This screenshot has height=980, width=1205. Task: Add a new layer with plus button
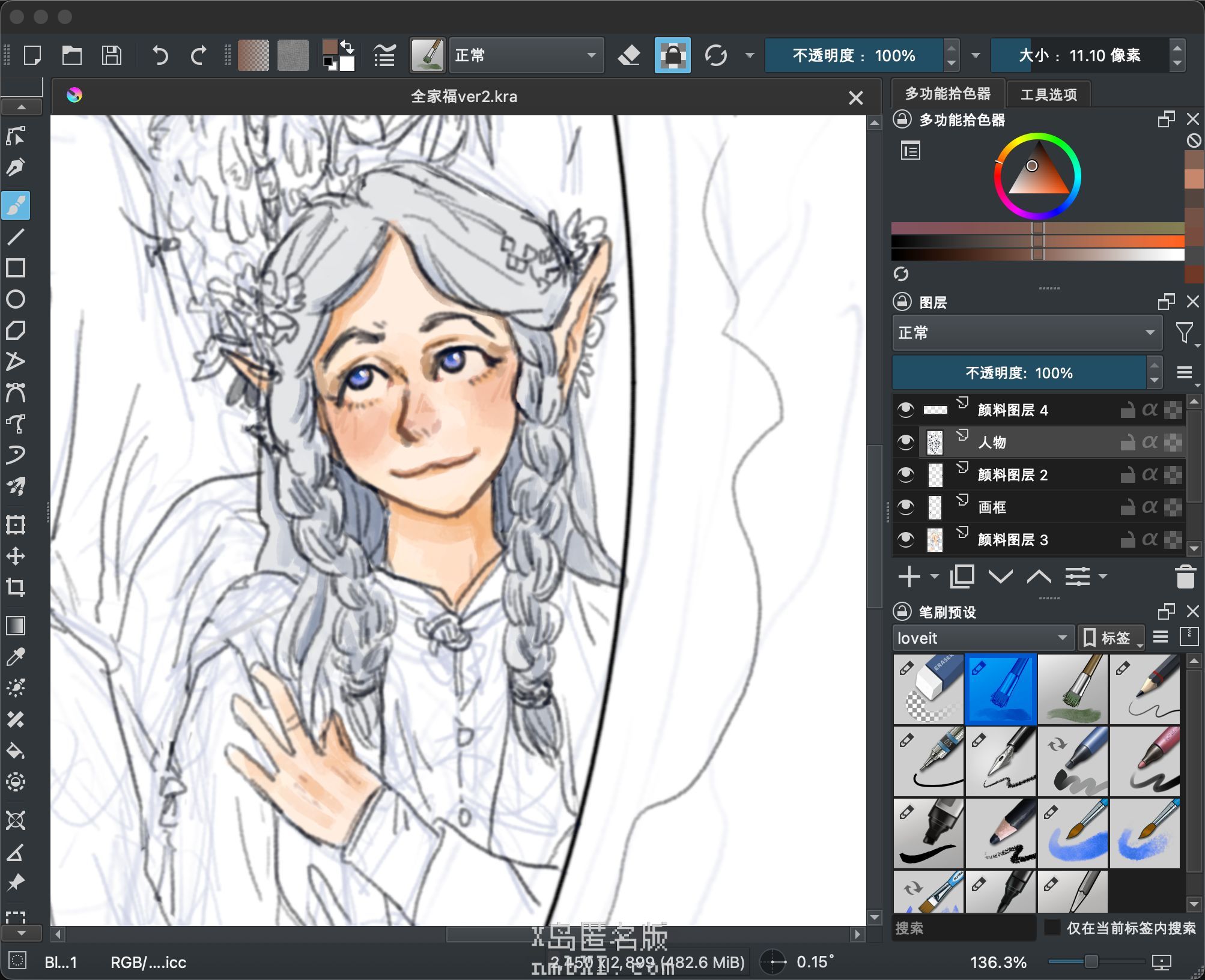(909, 576)
